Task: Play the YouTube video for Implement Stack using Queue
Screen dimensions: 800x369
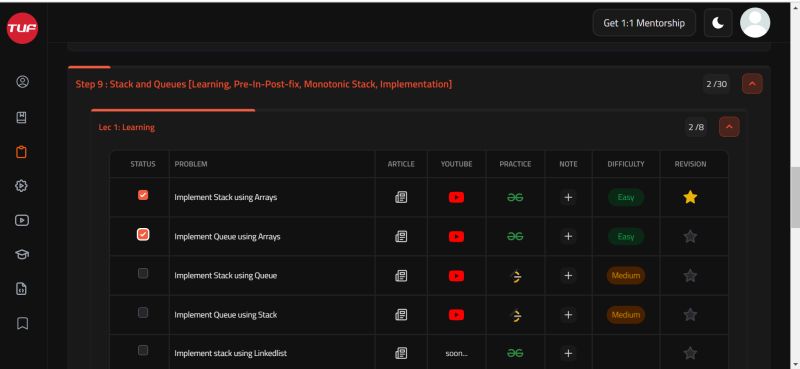Action: [x=456, y=276]
